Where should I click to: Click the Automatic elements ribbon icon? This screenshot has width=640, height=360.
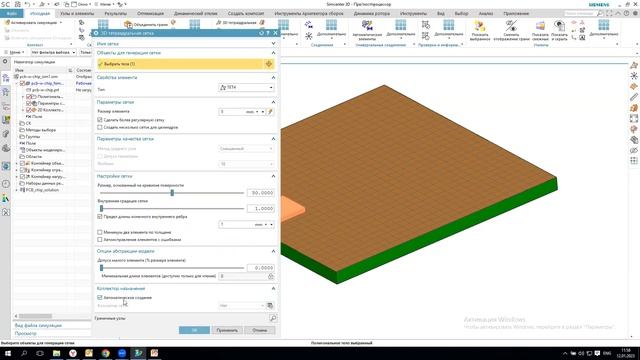[x=367, y=25]
